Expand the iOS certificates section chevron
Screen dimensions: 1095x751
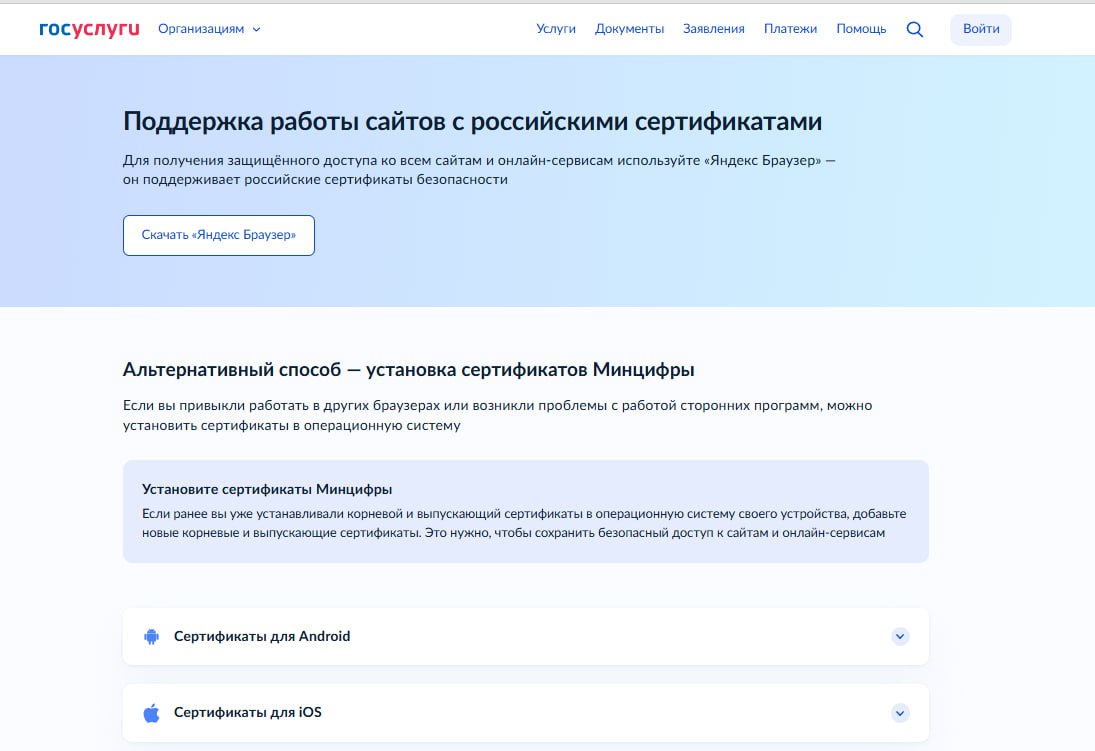click(x=900, y=713)
